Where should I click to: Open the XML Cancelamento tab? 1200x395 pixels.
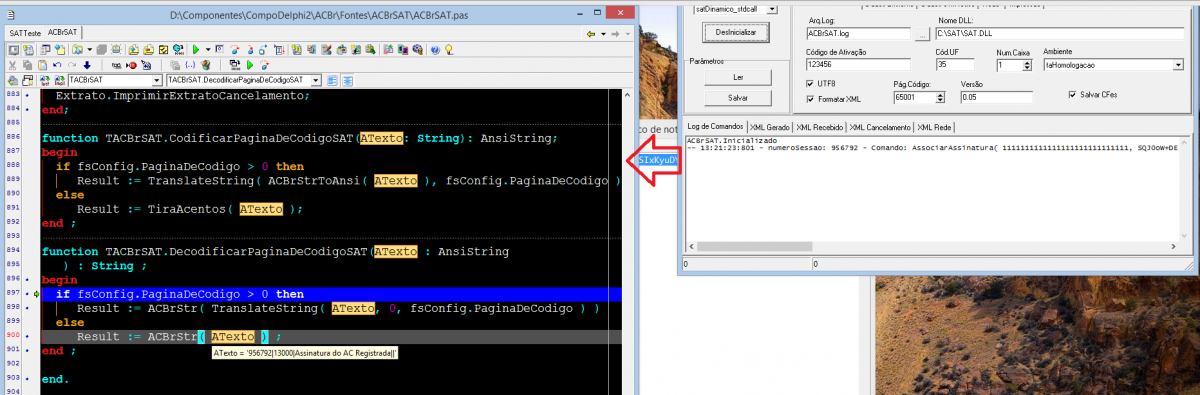880,128
